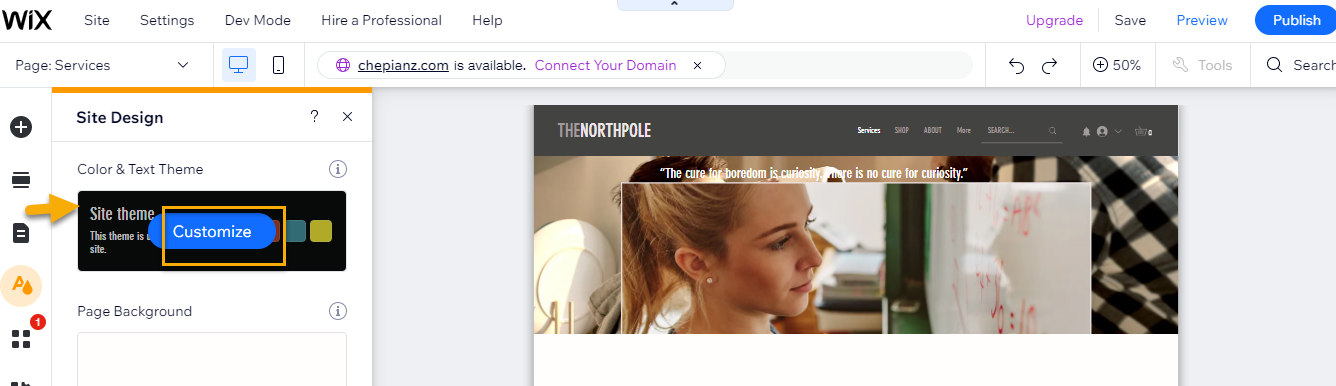
Task: Select the woman photo on the canvas
Action: (x=856, y=258)
